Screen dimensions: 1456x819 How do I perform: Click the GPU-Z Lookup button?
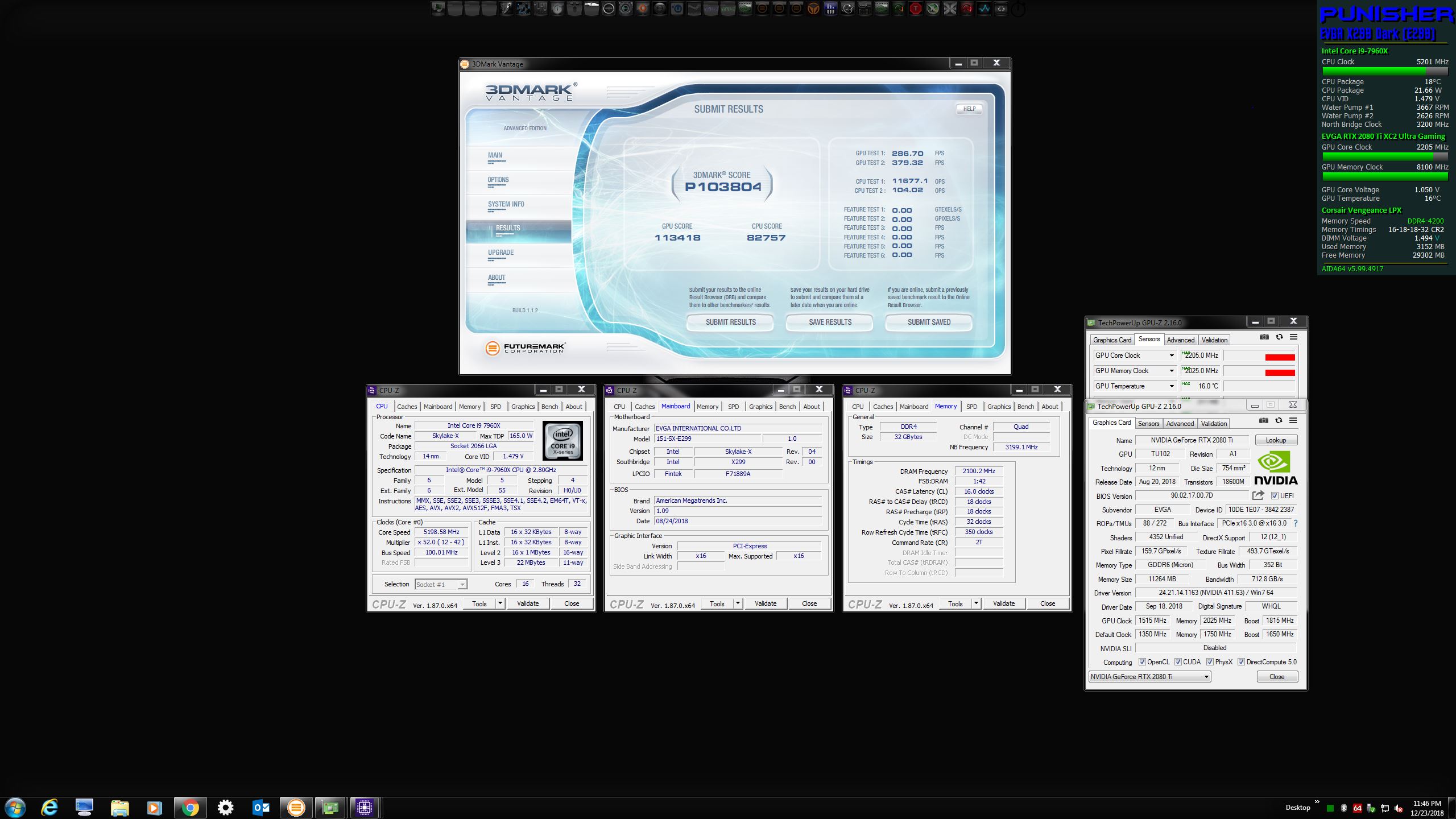1275,440
